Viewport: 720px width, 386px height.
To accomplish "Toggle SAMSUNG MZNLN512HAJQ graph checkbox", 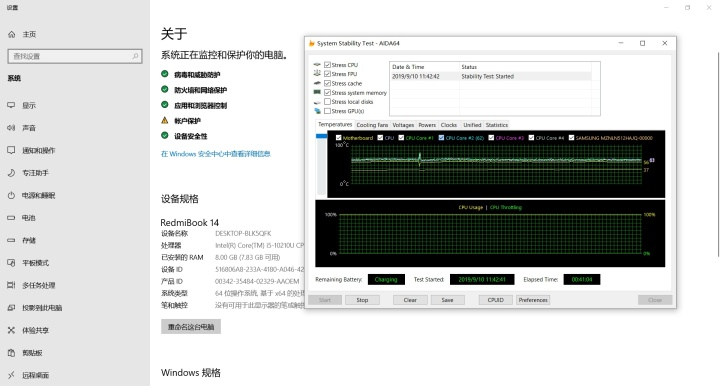I will coord(572,138).
